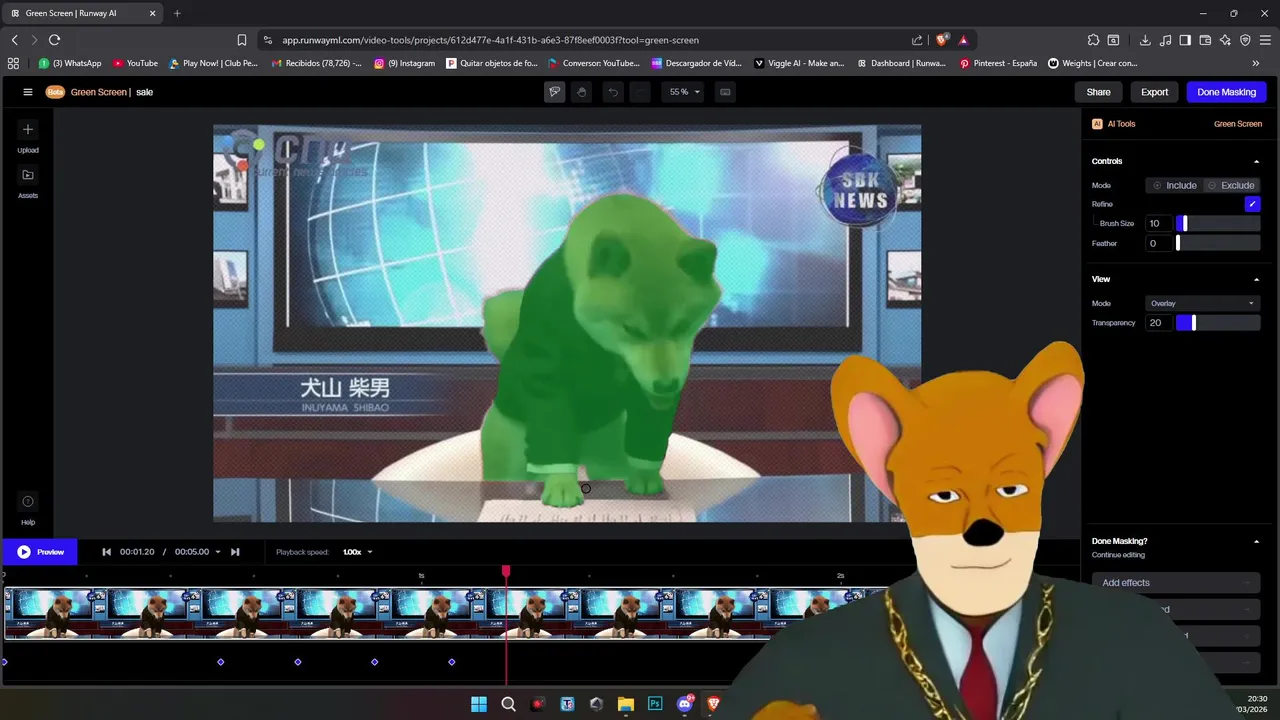Viewport: 1280px width, 720px height.
Task: Show more bookmarks chevron
Action: (1256, 63)
